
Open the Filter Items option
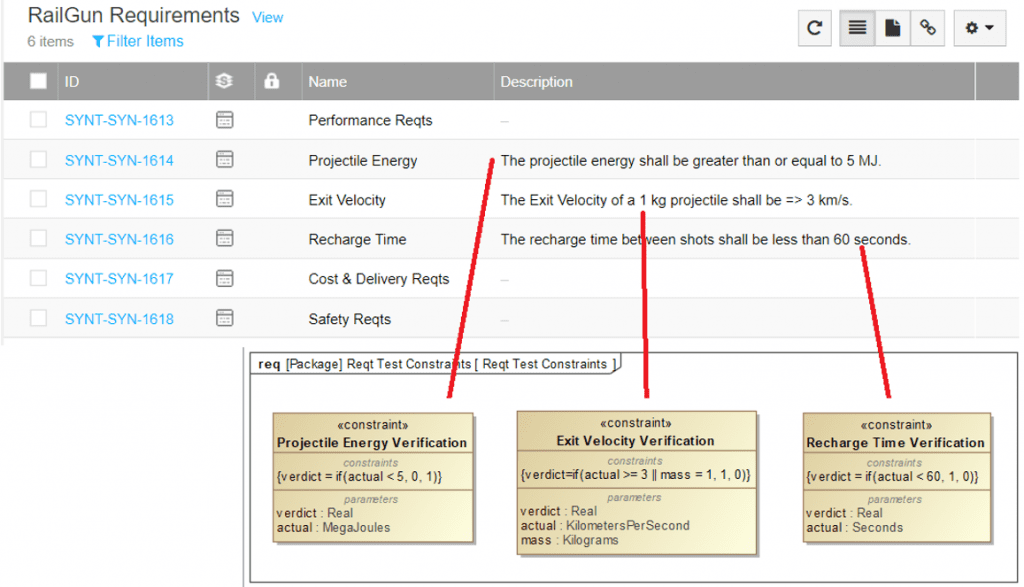(138, 41)
